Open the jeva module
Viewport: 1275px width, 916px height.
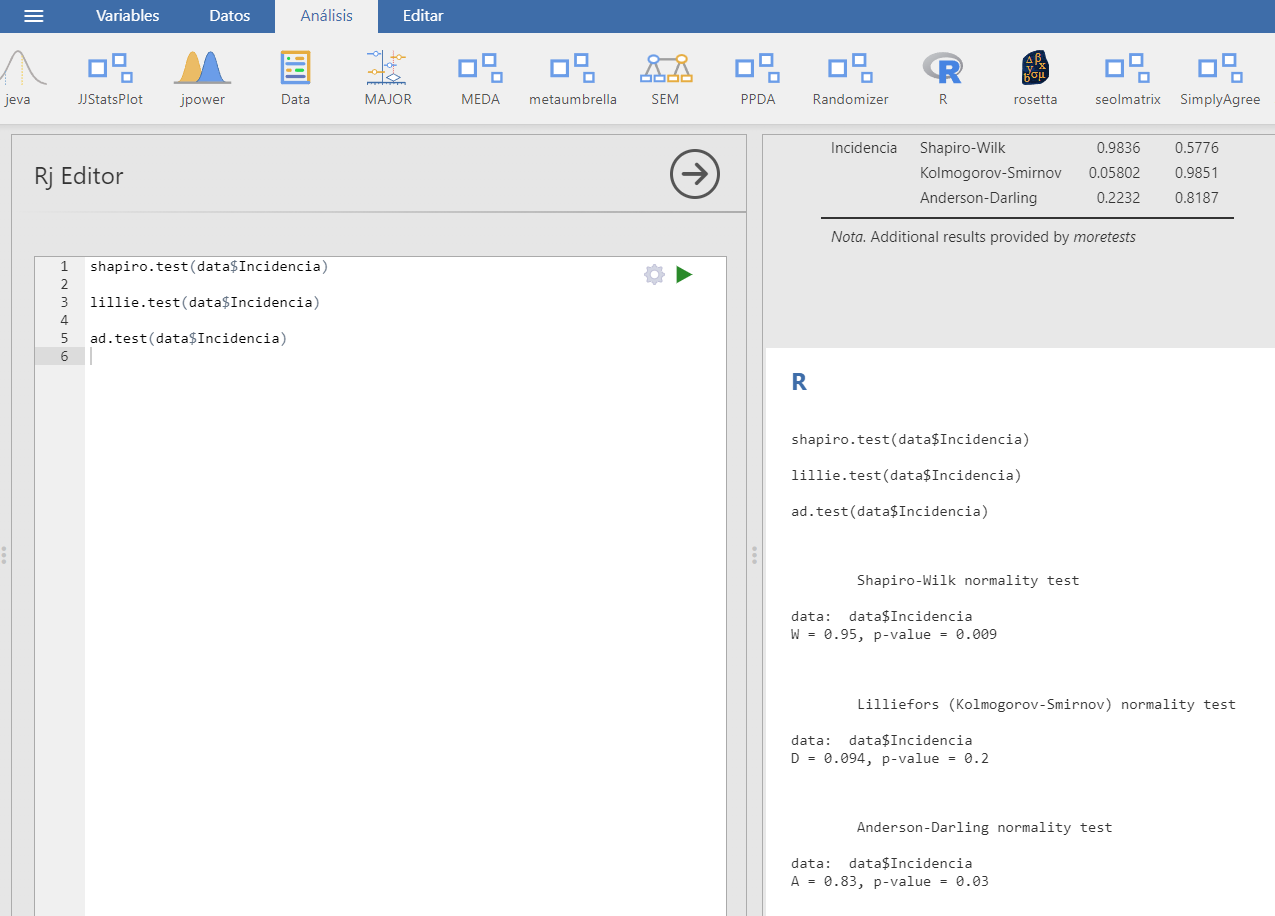click(20, 78)
